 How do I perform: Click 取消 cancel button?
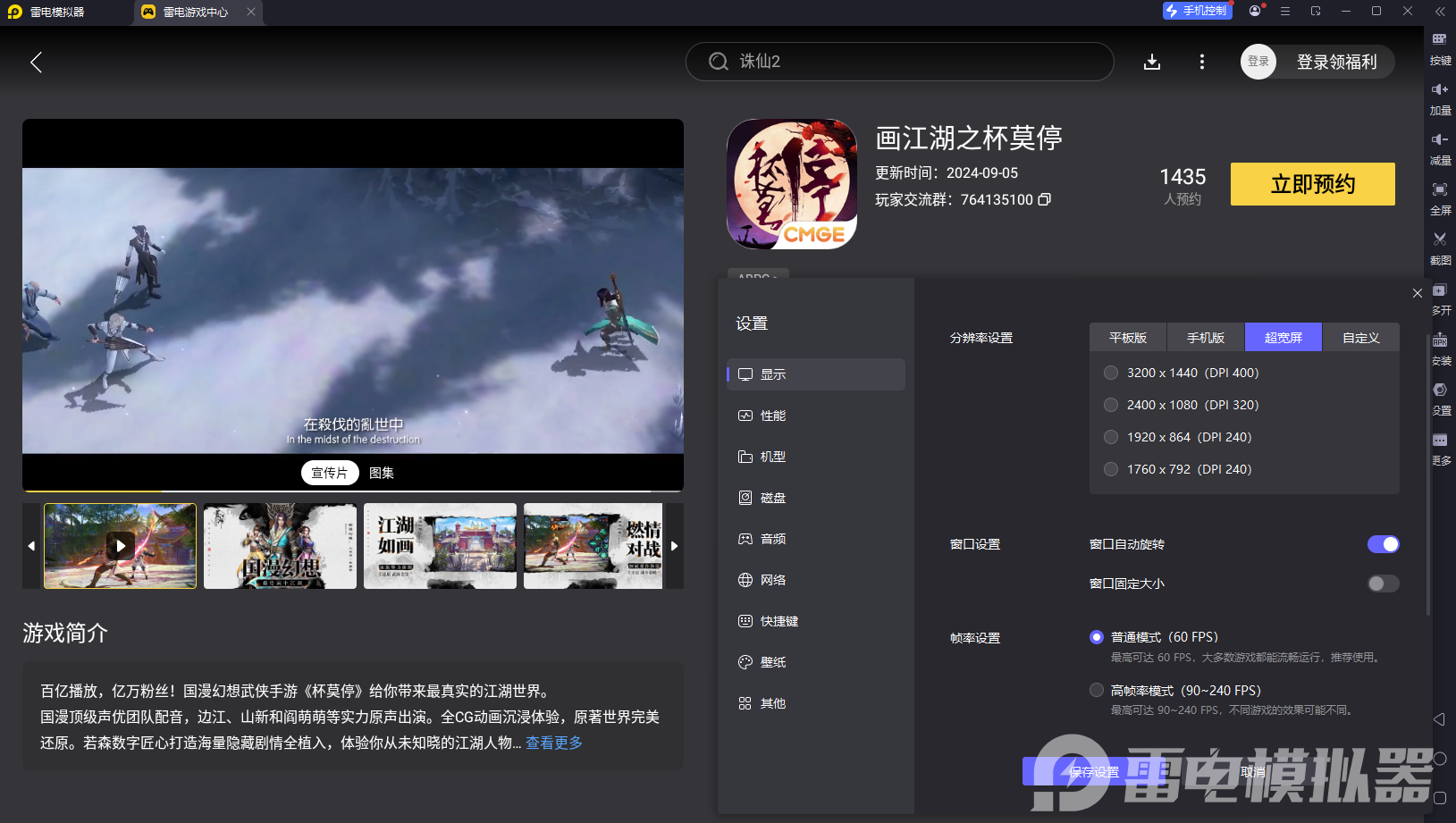coord(1253,772)
